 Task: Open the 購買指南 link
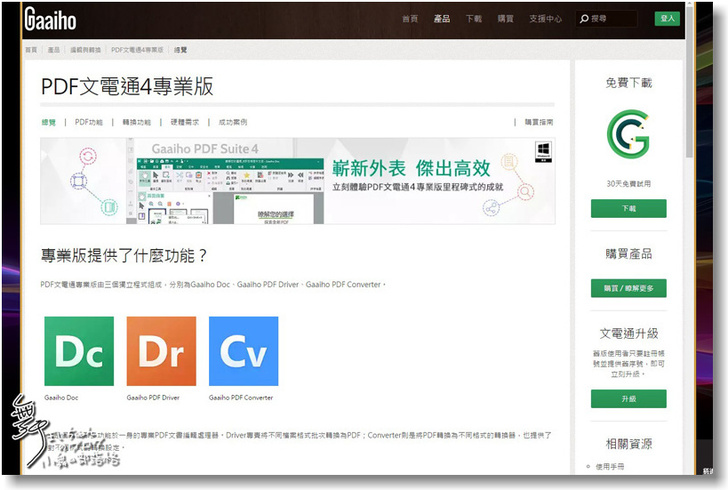pos(539,122)
